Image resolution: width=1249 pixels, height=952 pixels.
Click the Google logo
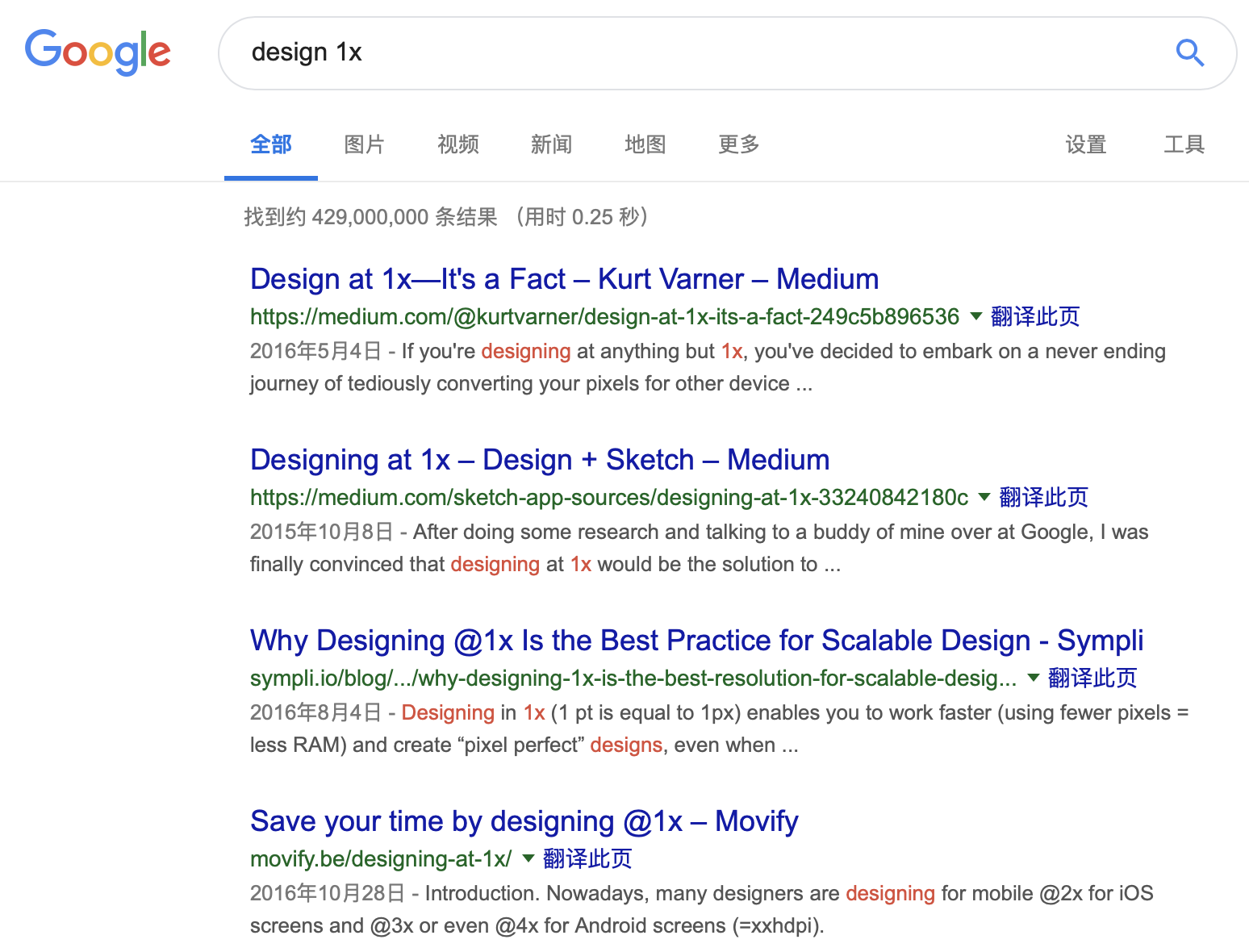click(98, 52)
